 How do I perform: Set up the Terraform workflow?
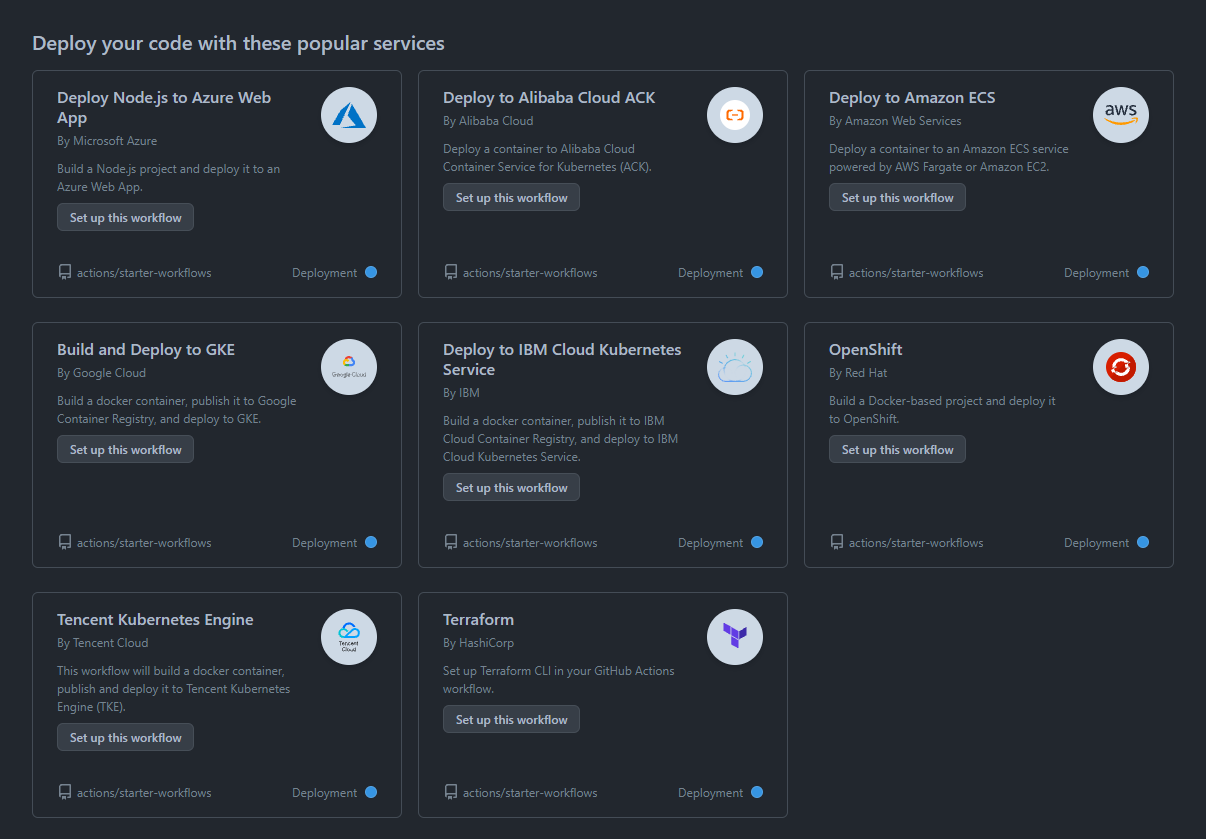tap(511, 719)
